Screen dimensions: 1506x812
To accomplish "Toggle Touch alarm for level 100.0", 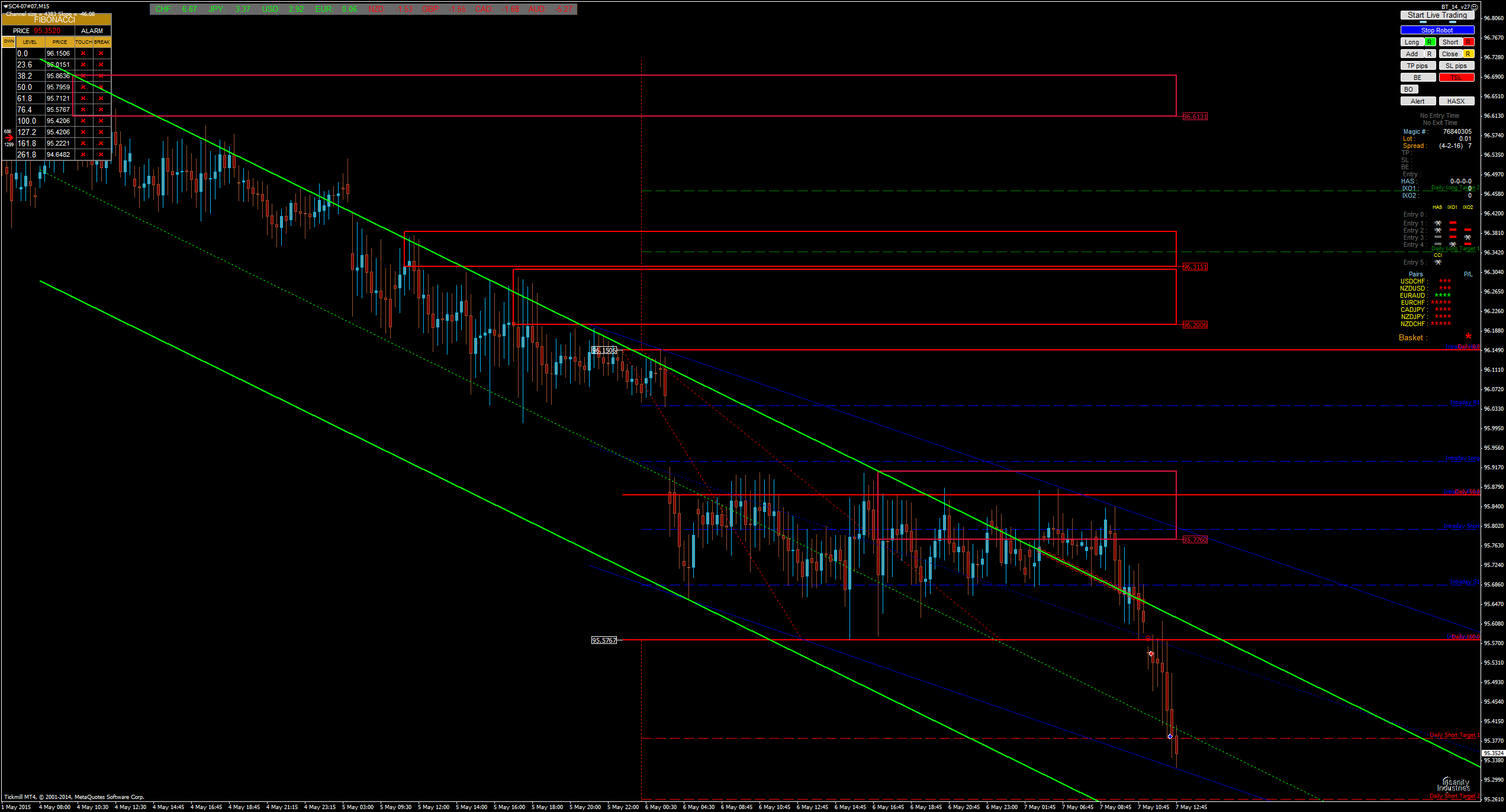I will 83,121.
